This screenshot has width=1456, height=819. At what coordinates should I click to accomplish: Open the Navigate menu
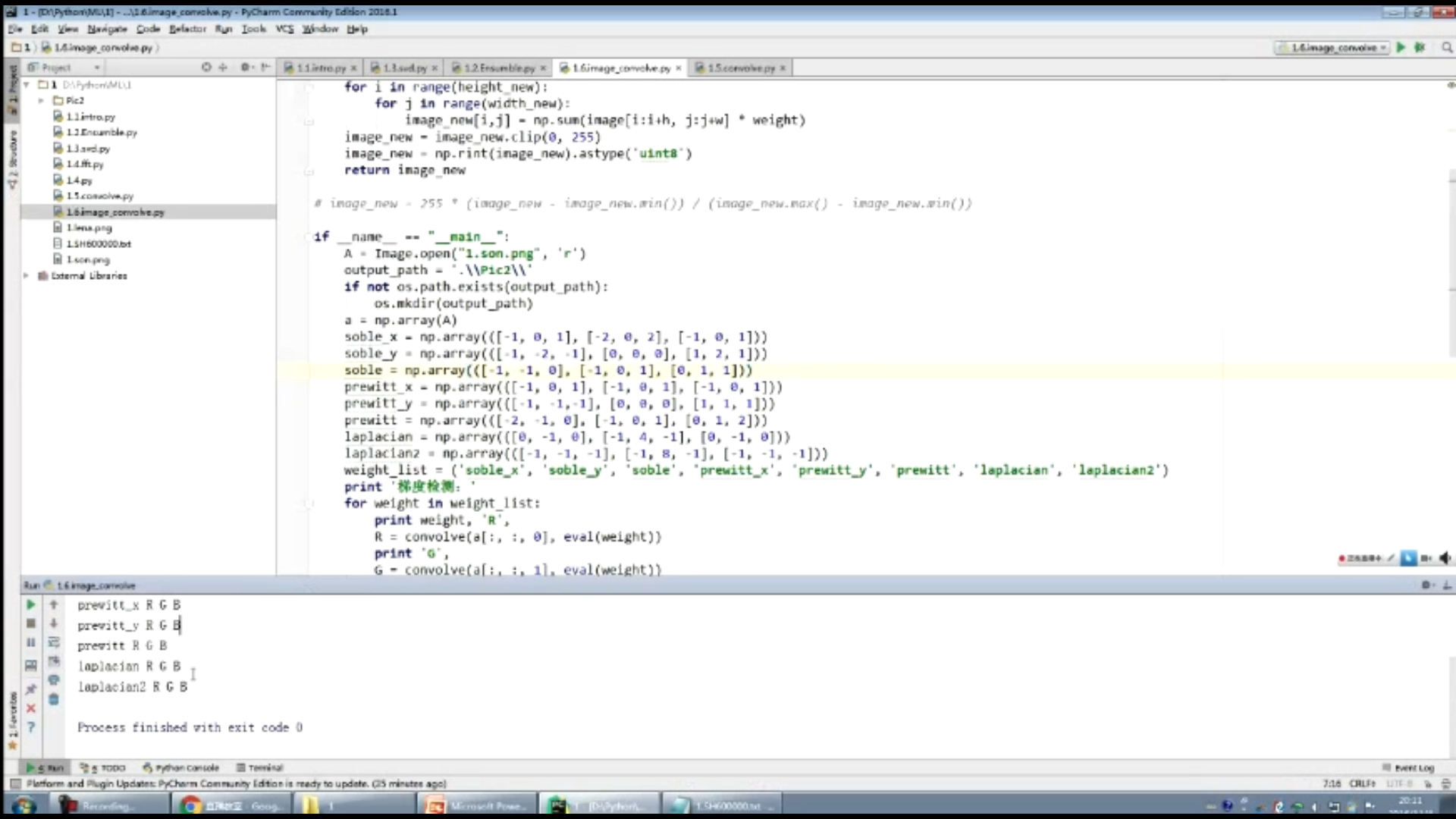pos(107,29)
